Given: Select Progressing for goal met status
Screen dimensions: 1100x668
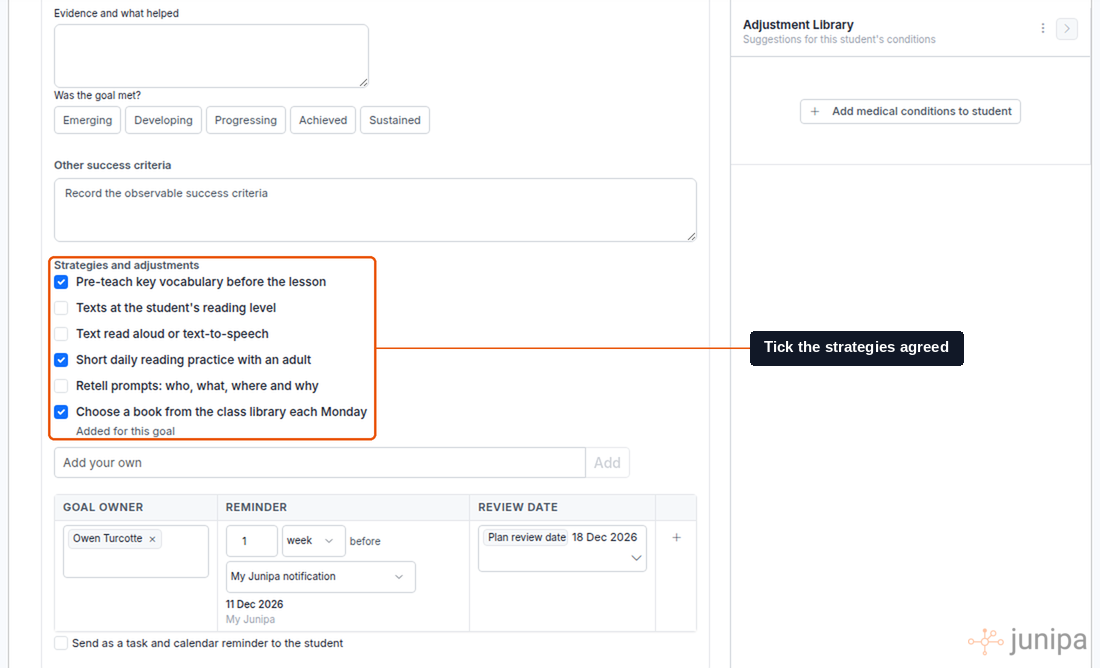Looking at the screenshot, I should point(246,120).
